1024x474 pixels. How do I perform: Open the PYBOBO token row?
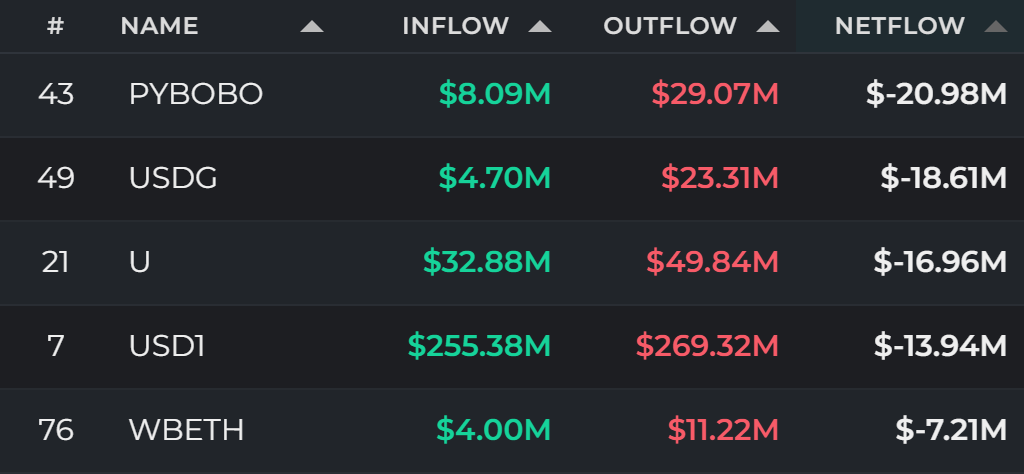[512, 95]
